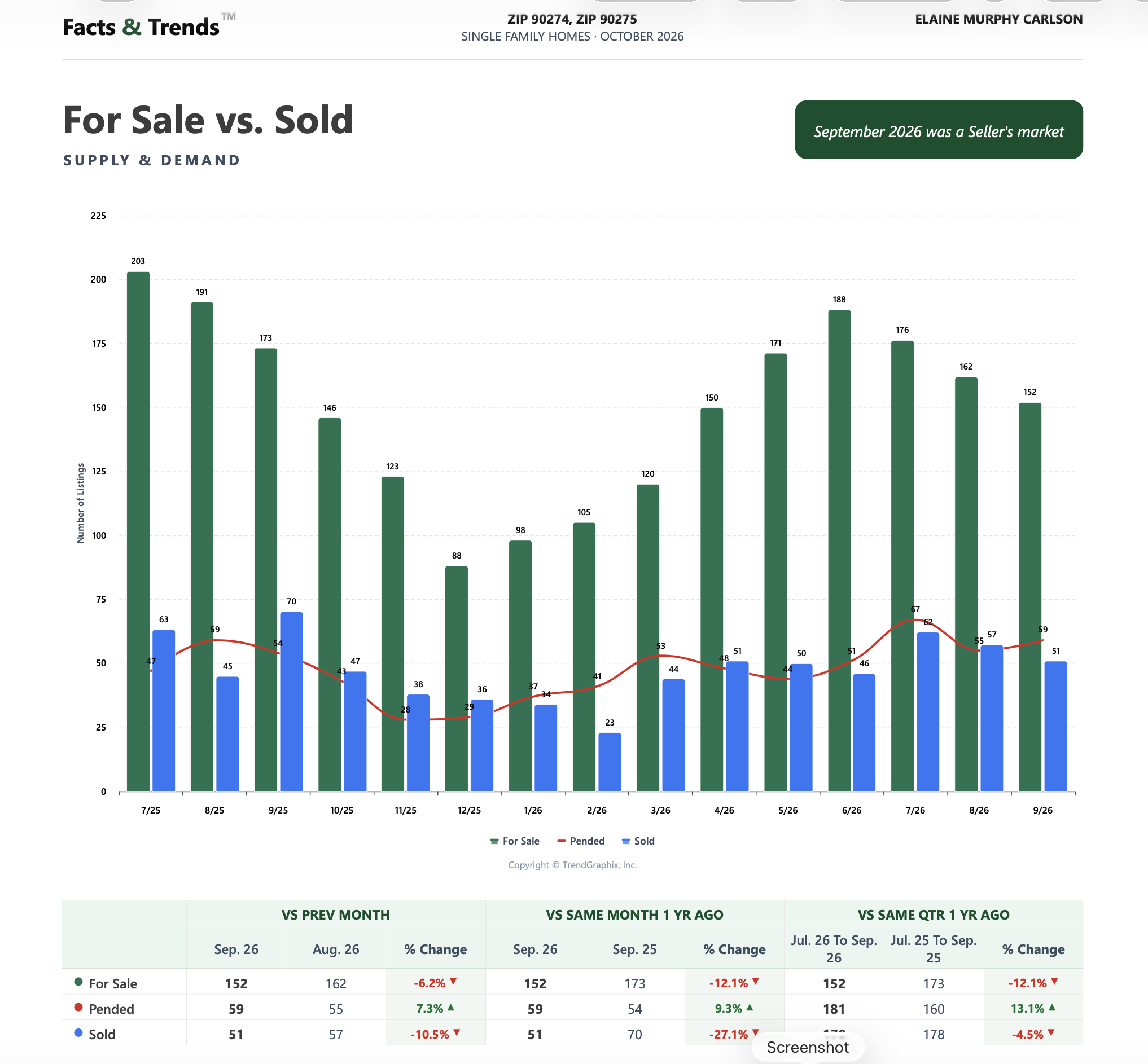Click the 9/26 For Sale bar labeled 152
Screen dimensions: 1148x1064
pos(1030,597)
